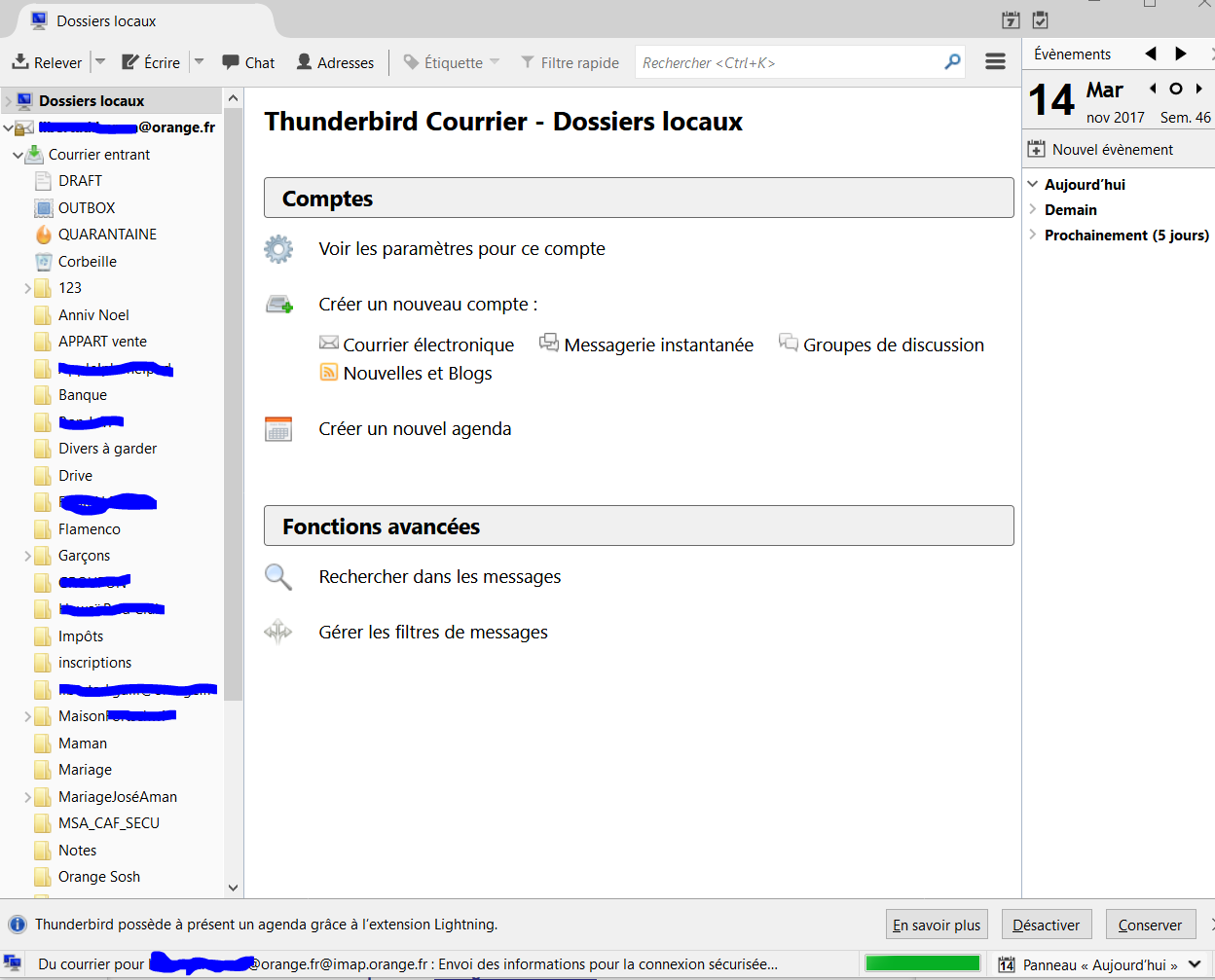Viewport: 1215px width, 980px height.
Task: Open the hamburger application menu
Action: coord(995,60)
